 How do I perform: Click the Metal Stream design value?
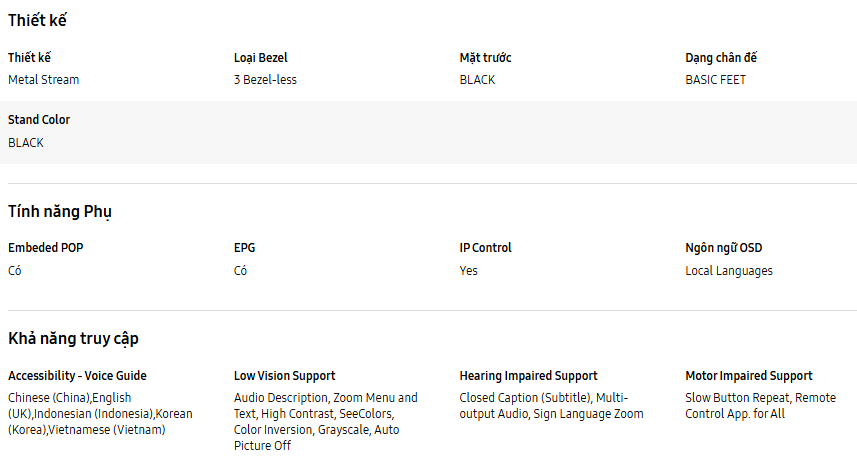tap(43, 80)
